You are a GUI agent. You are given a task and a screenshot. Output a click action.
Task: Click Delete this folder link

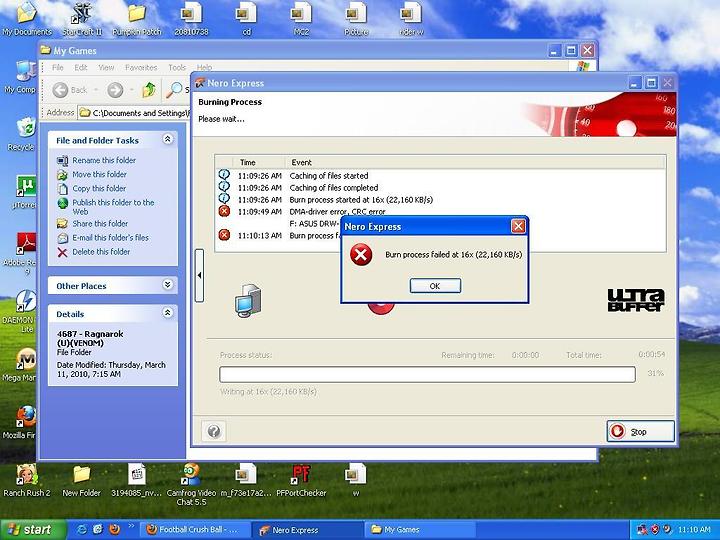(101, 252)
